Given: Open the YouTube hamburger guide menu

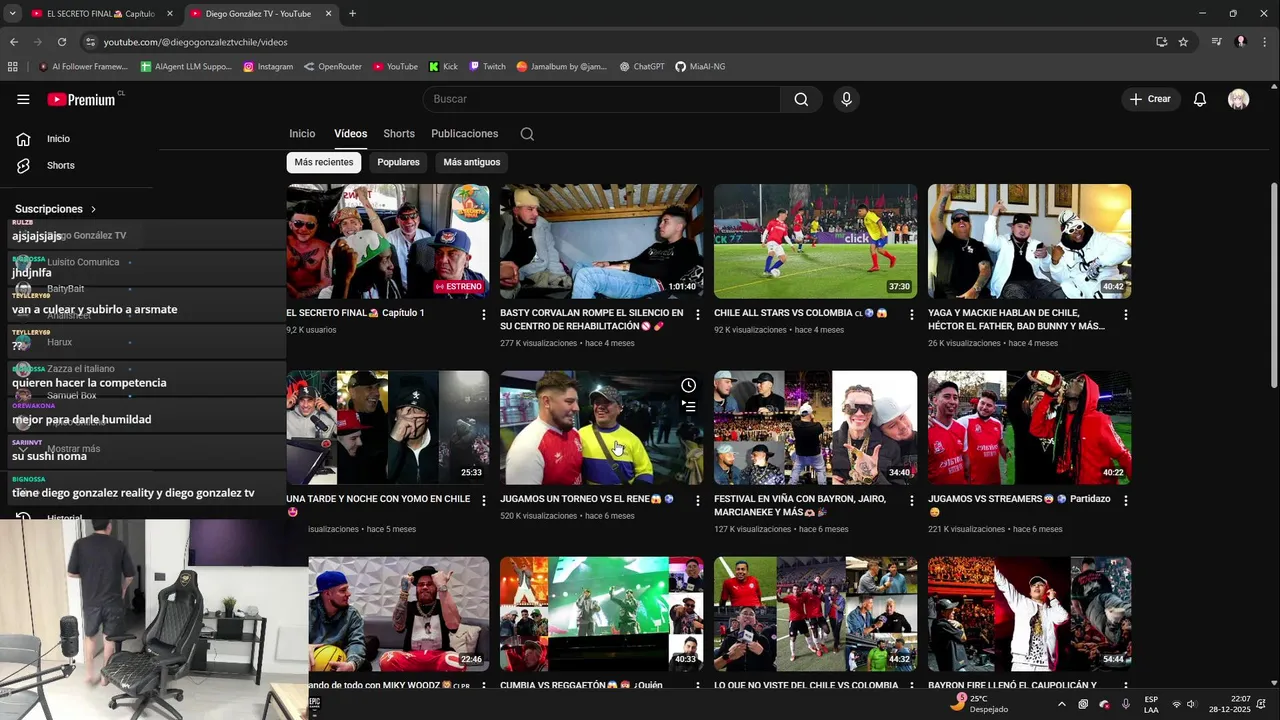Looking at the screenshot, I should pos(23,99).
